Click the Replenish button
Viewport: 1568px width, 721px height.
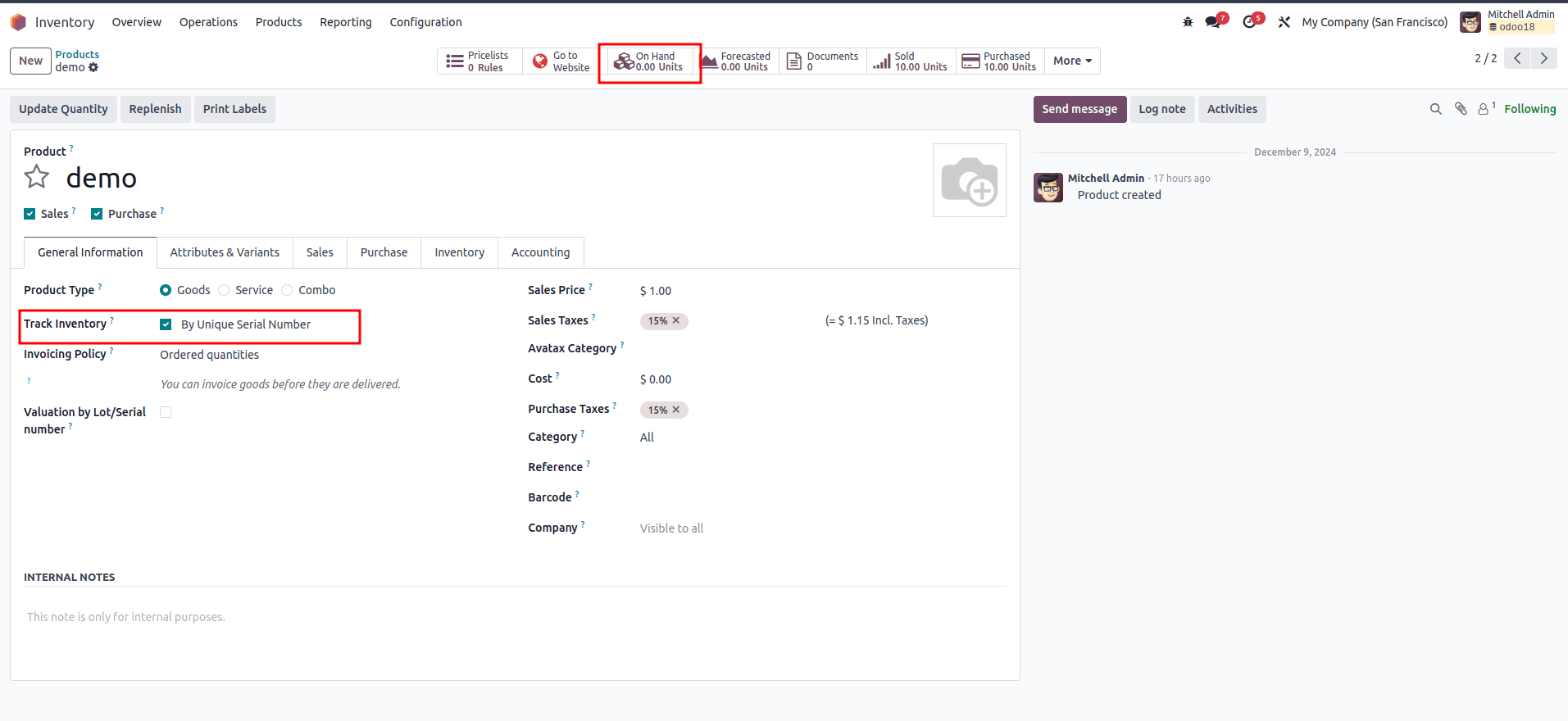pyautogui.click(x=155, y=109)
